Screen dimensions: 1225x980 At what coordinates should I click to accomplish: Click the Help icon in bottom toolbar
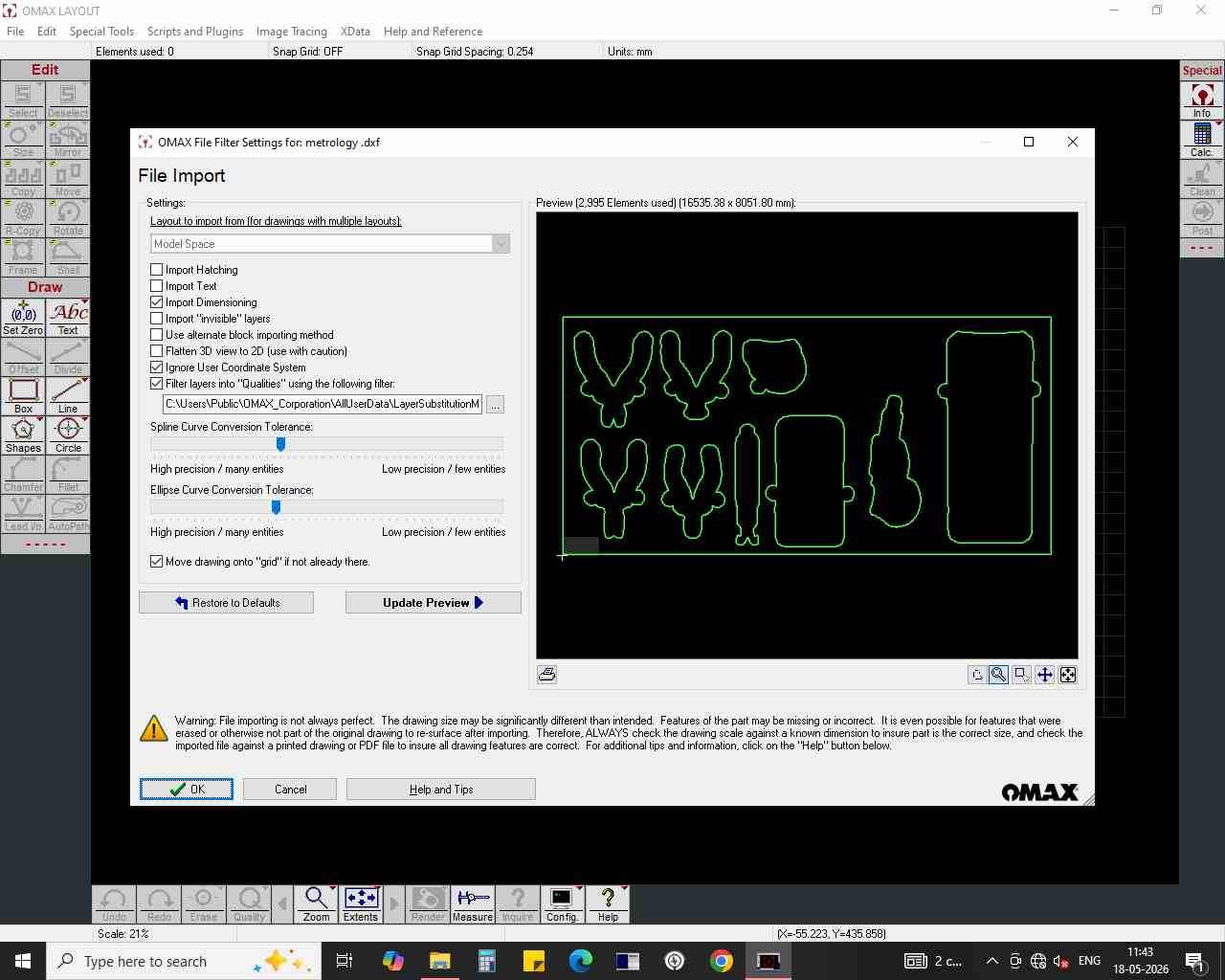point(608,904)
